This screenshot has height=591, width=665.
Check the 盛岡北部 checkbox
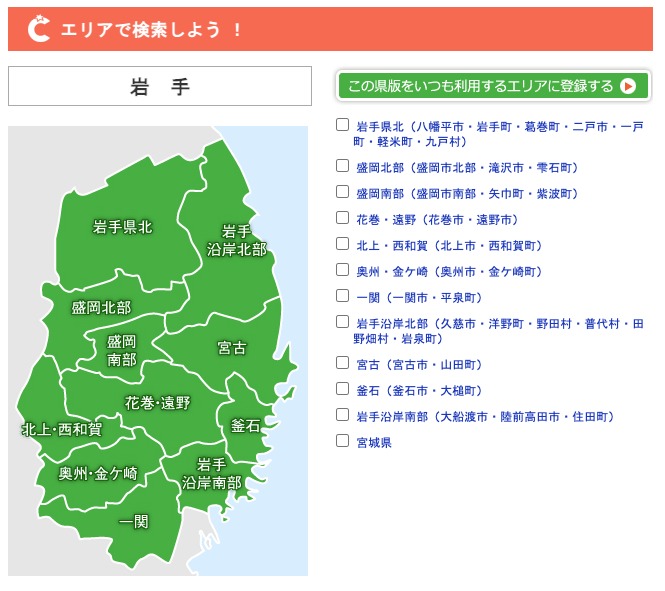tap(342, 165)
